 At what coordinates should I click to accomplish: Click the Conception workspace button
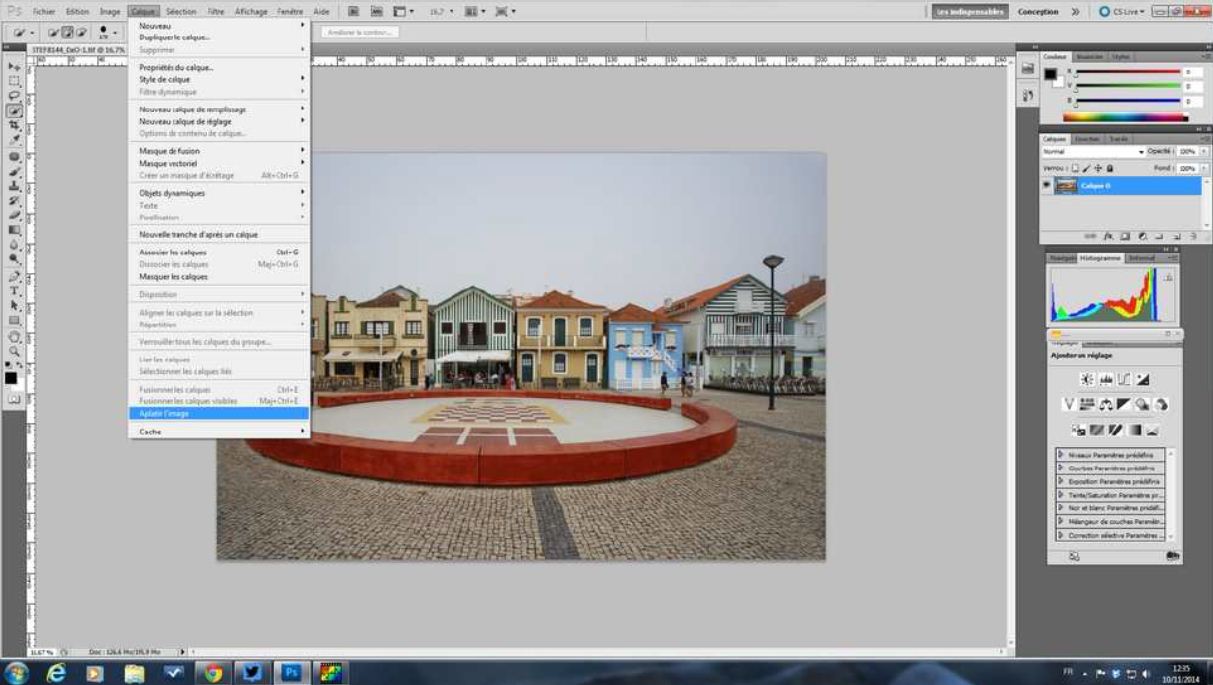[1038, 12]
